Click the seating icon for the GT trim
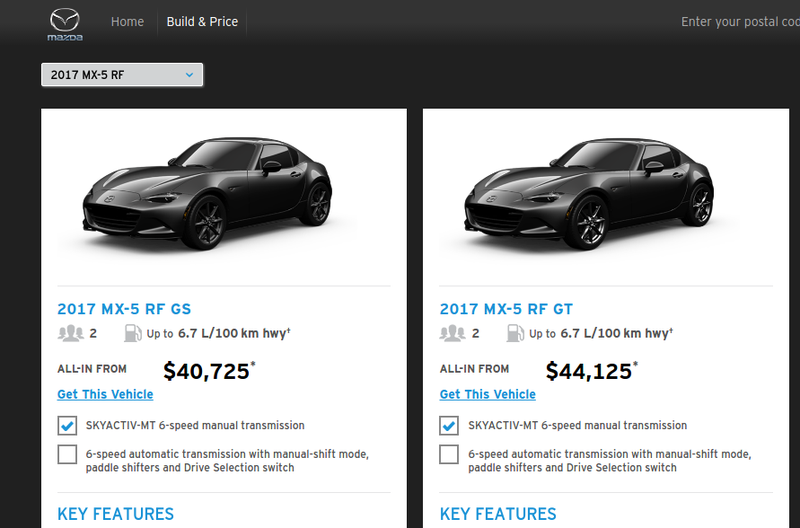Image resolution: width=800 pixels, height=528 pixels. click(x=453, y=333)
